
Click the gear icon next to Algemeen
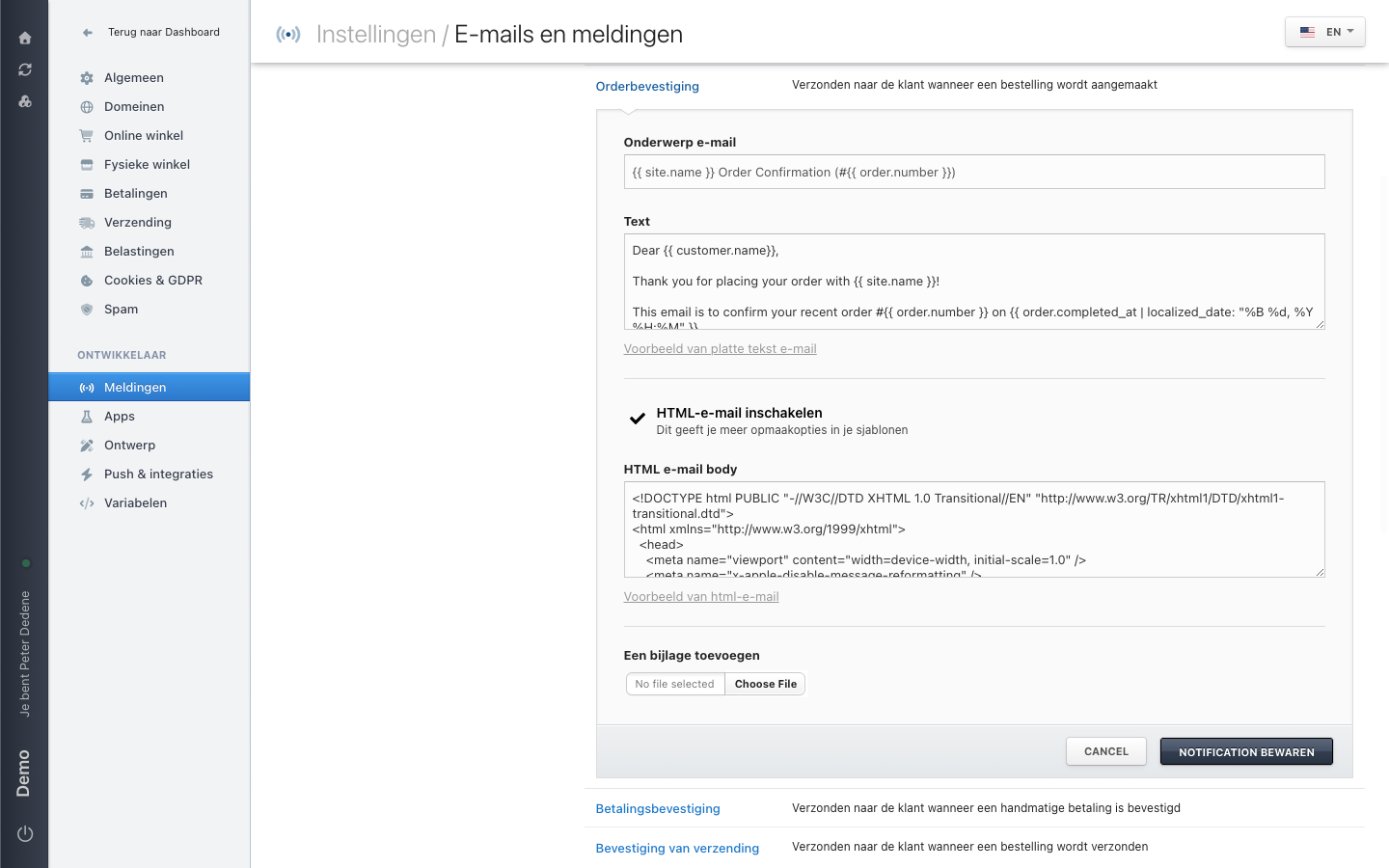(x=87, y=78)
